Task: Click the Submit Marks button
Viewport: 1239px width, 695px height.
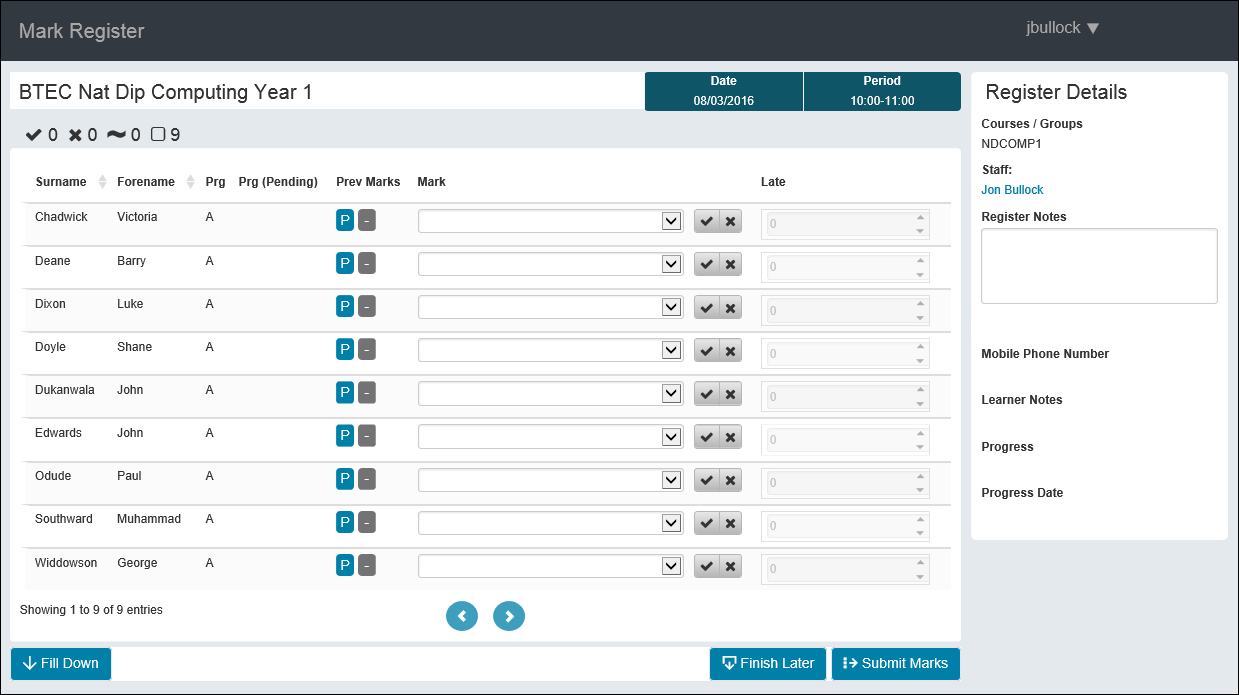Action: (895, 664)
